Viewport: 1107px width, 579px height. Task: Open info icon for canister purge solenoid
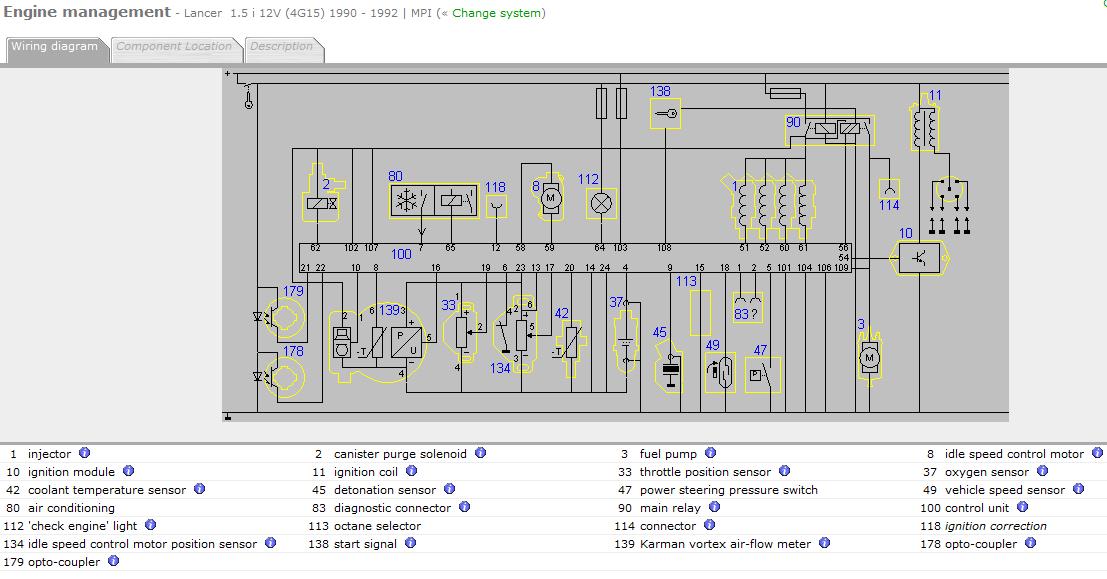pyautogui.click(x=481, y=453)
